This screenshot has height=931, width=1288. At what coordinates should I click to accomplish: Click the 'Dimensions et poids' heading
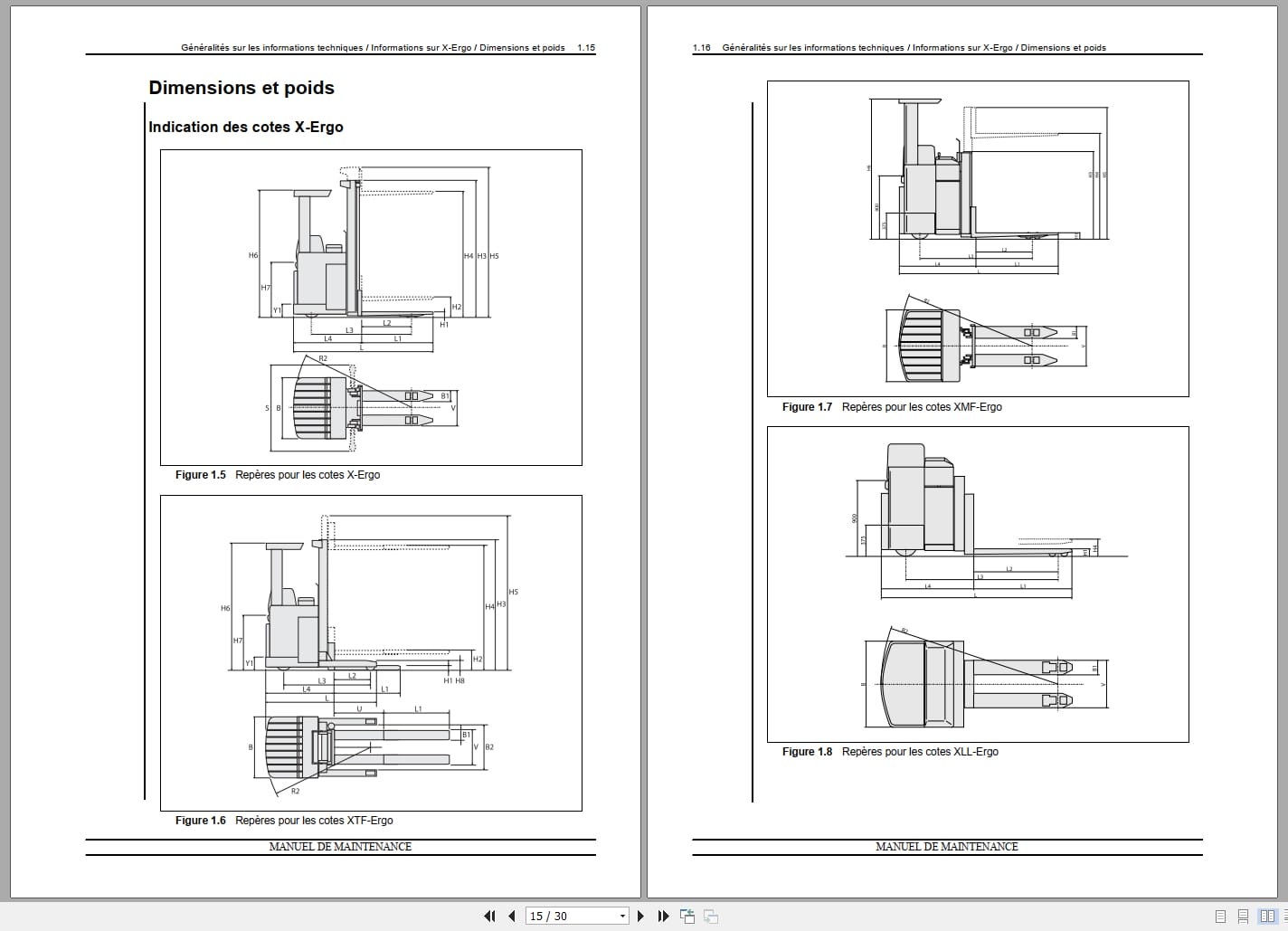241,88
